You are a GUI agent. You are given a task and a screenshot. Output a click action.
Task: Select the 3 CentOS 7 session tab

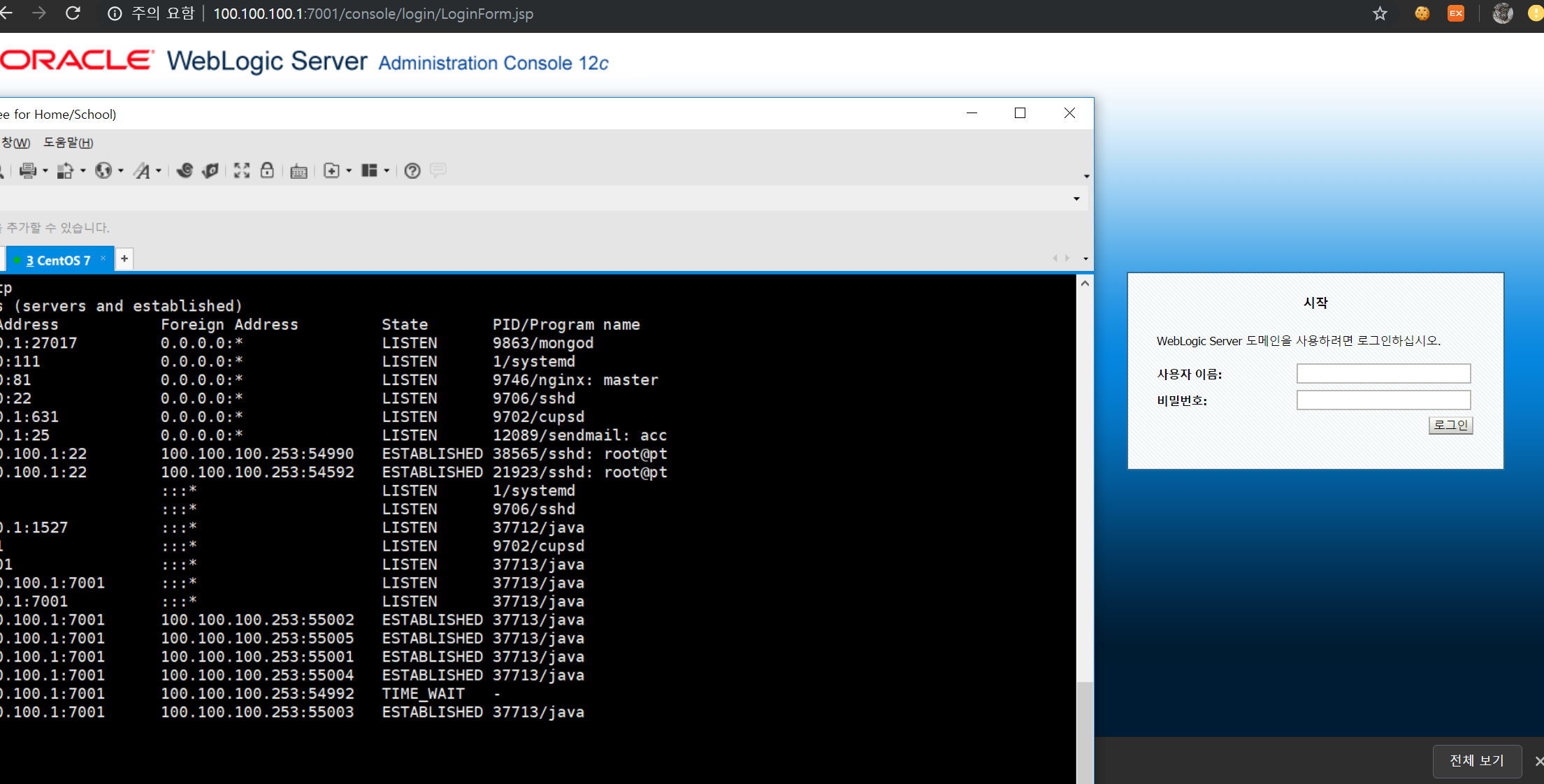59,260
